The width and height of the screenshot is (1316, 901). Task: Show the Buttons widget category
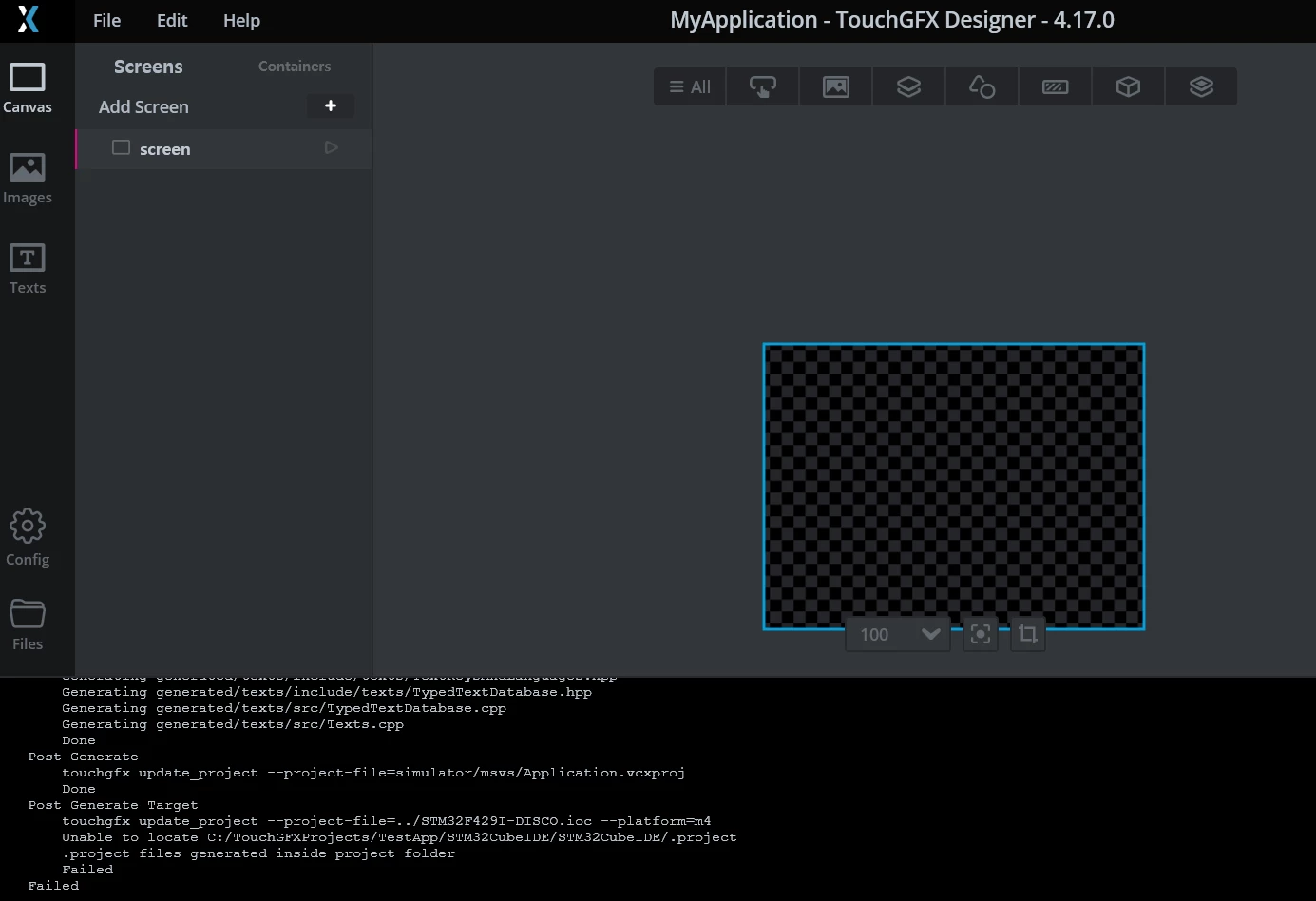[x=763, y=86]
